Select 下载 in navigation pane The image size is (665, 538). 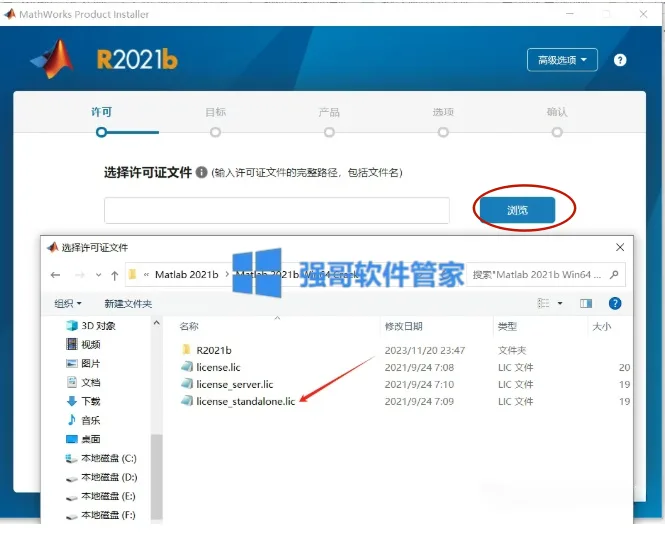84,401
